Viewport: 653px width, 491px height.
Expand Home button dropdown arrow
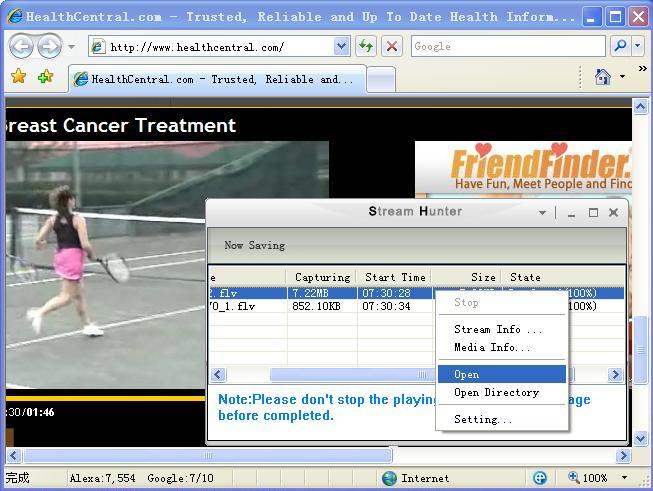click(x=623, y=77)
